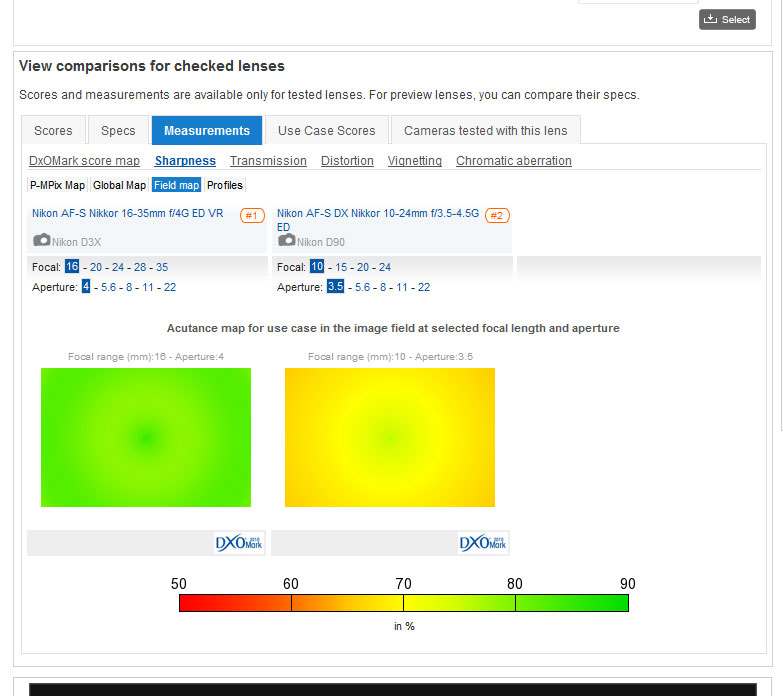
Task: Click the 'in %' scale unit label
Action: 404,626
